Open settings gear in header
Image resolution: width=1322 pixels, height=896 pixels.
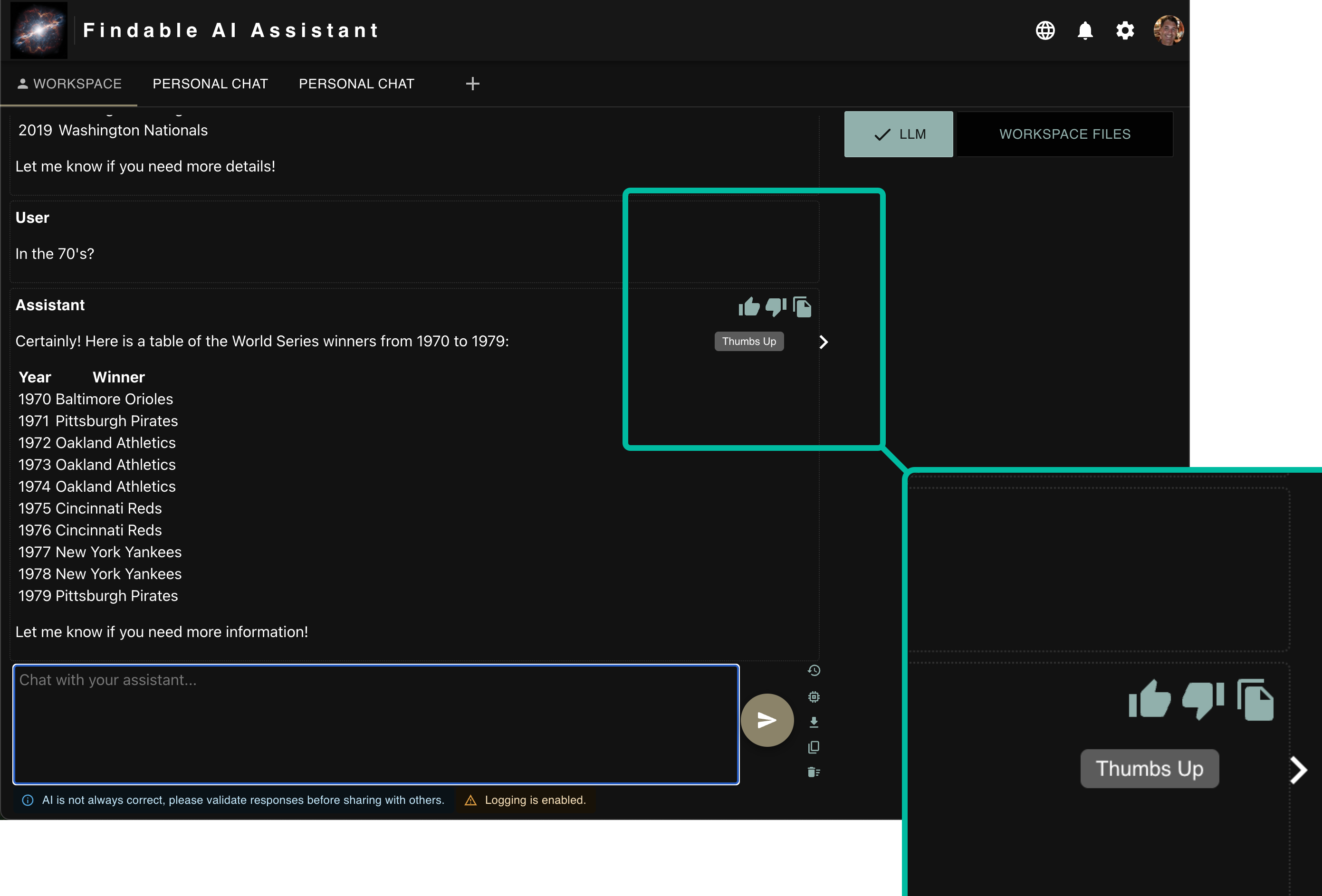coord(1125,31)
